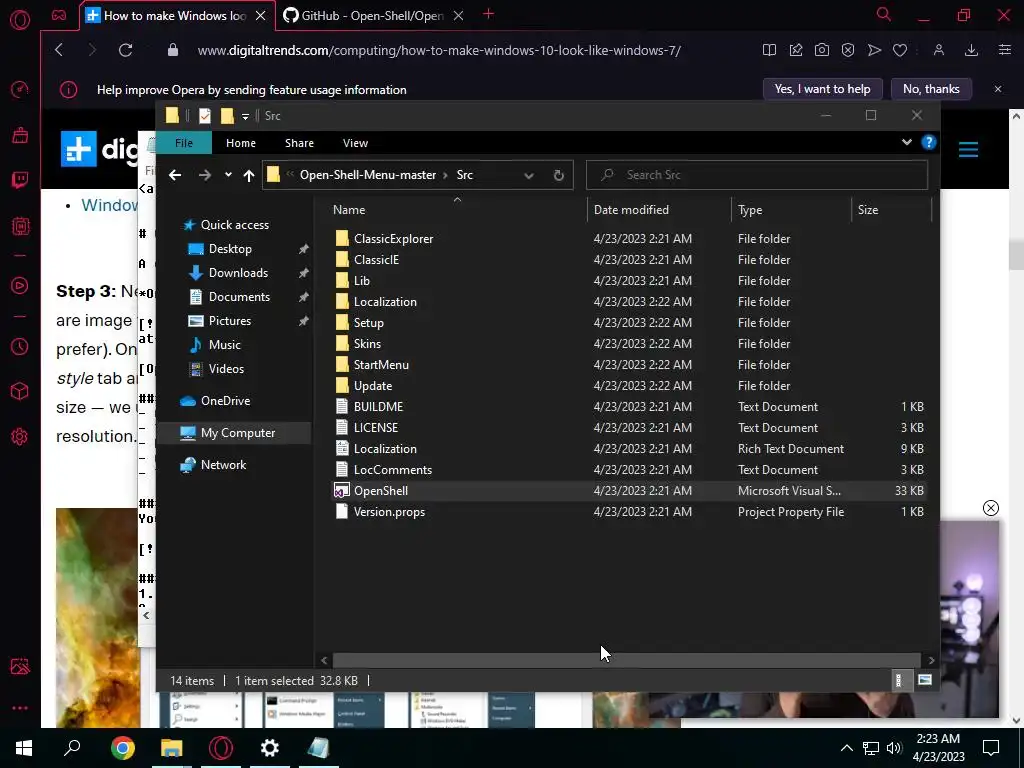Select the Setup folder

coord(368,323)
